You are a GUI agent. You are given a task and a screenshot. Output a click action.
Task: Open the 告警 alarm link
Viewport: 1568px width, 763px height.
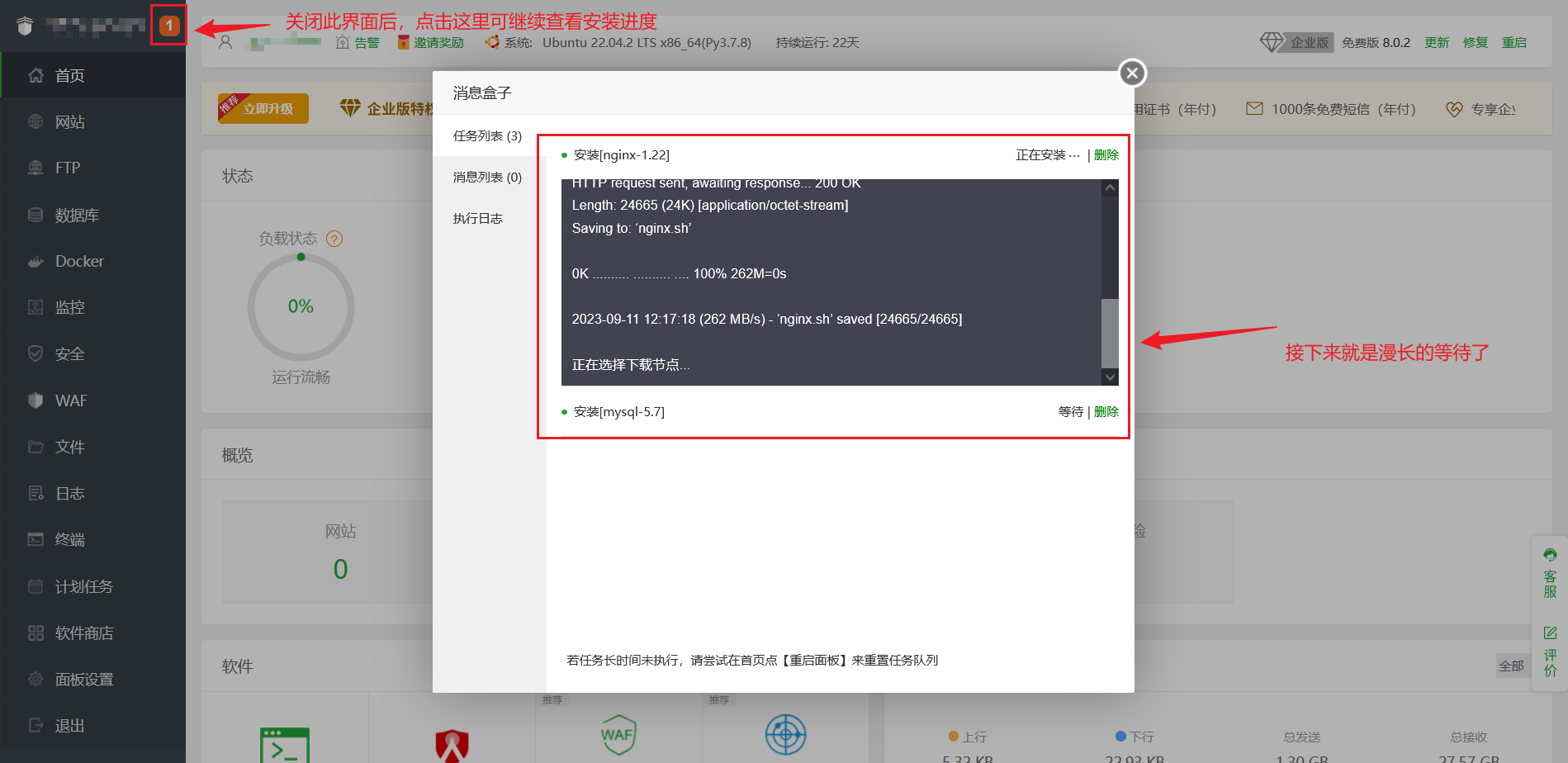pyautogui.click(x=358, y=42)
